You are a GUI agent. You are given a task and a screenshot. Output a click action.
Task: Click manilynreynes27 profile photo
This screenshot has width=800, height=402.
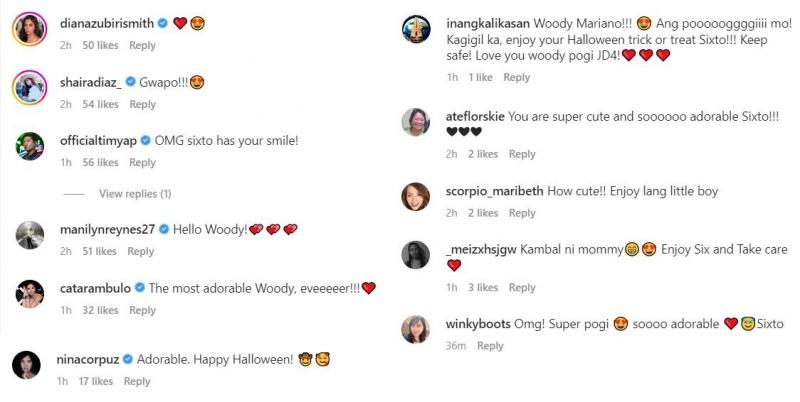point(29,234)
